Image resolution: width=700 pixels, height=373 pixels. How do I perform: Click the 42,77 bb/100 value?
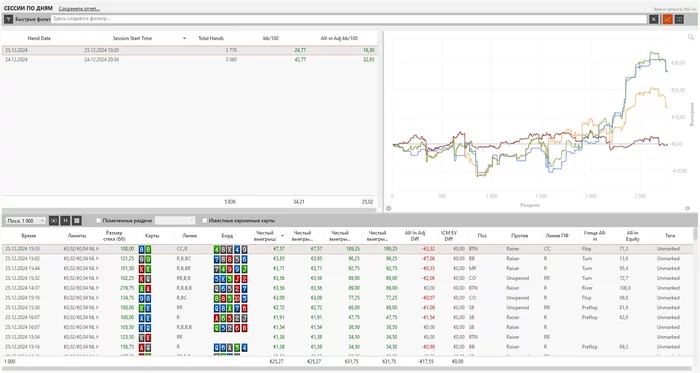click(300, 59)
